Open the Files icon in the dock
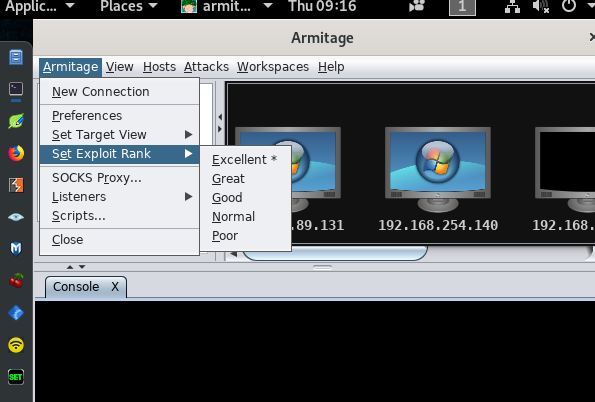595x402 pixels. point(16,57)
